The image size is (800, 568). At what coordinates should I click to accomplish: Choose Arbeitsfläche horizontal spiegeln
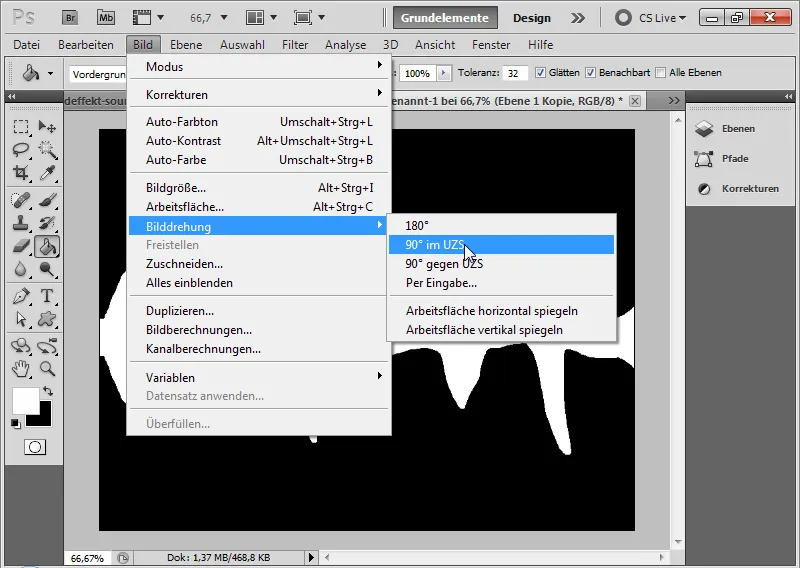pyautogui.click(x=501, y=311)
